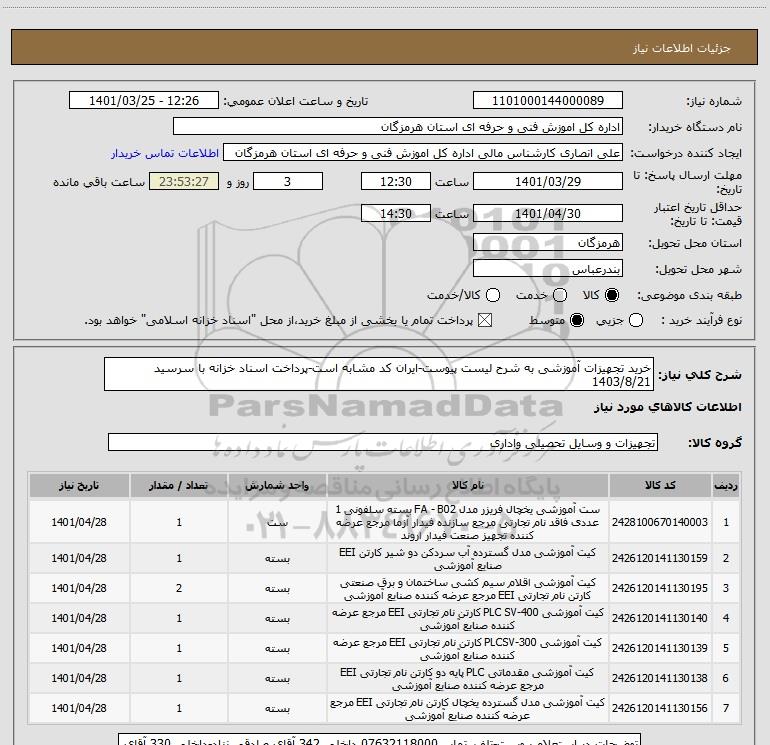Click the اطلاعات کالاهای مورد نیاز heading
This screenshot has width=770, height=745.
pyautogui.click(x=667, y=407)
